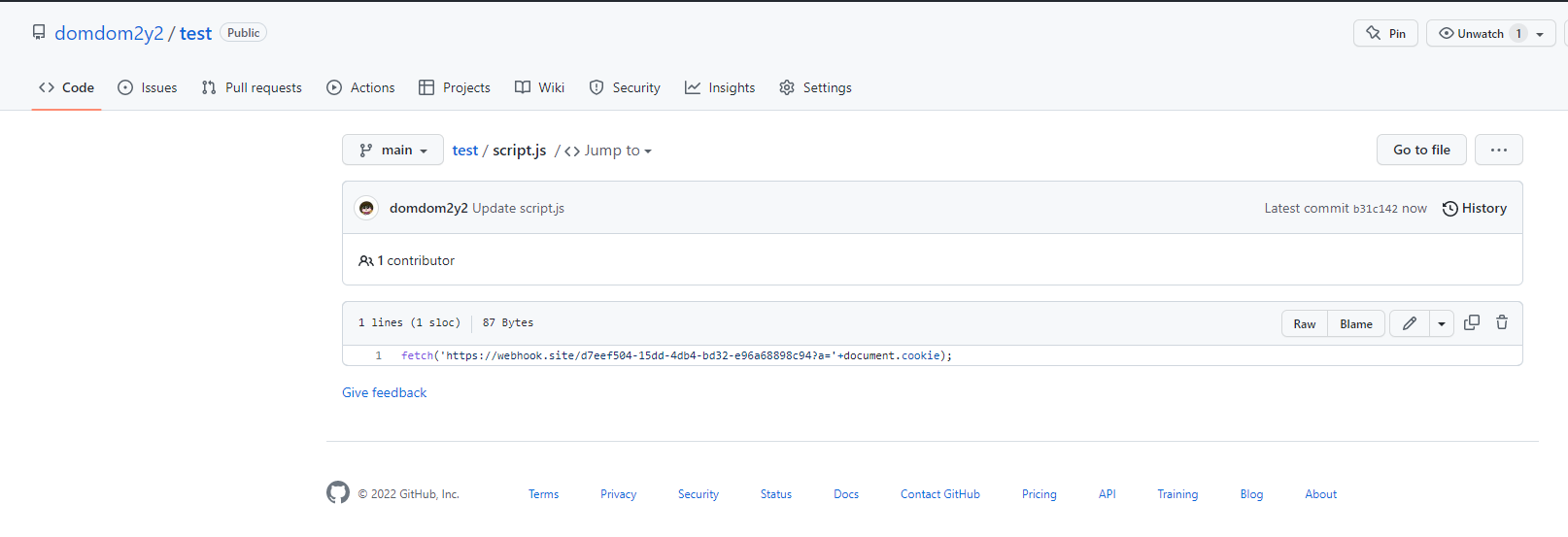Click the fetch code line text

676,355
